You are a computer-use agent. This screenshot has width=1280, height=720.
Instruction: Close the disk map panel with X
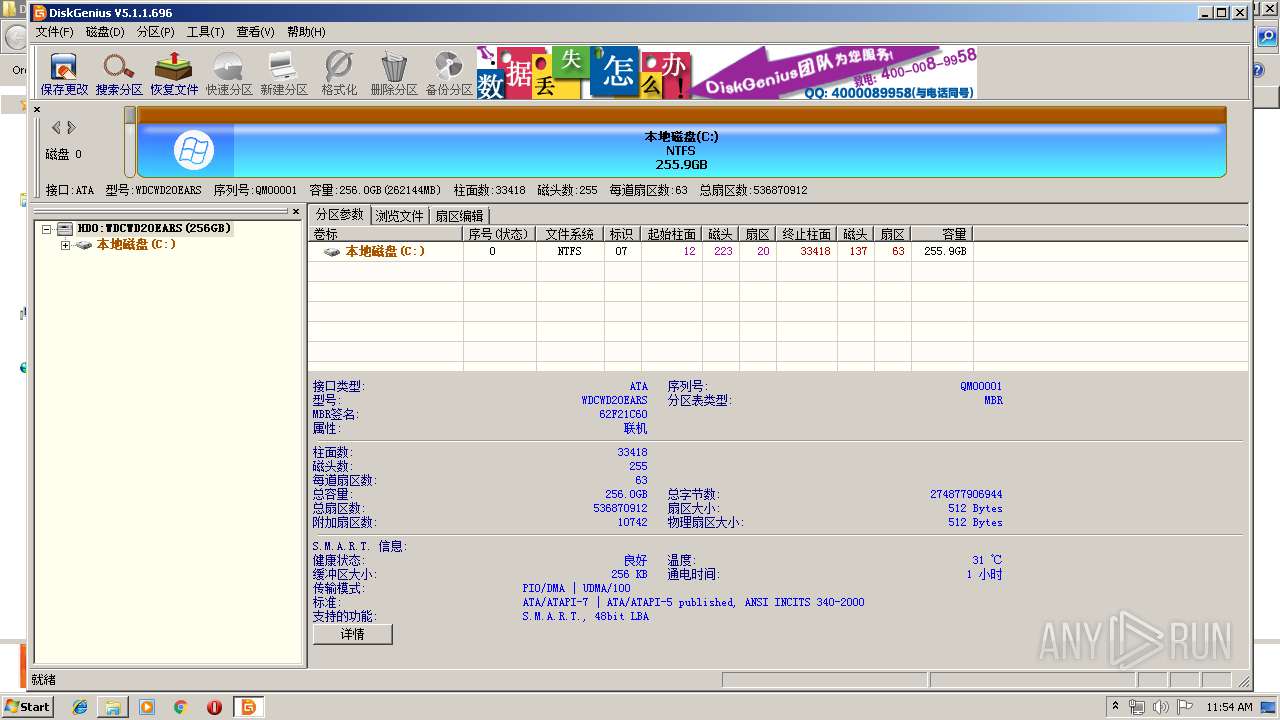click(x=37, y=109)
